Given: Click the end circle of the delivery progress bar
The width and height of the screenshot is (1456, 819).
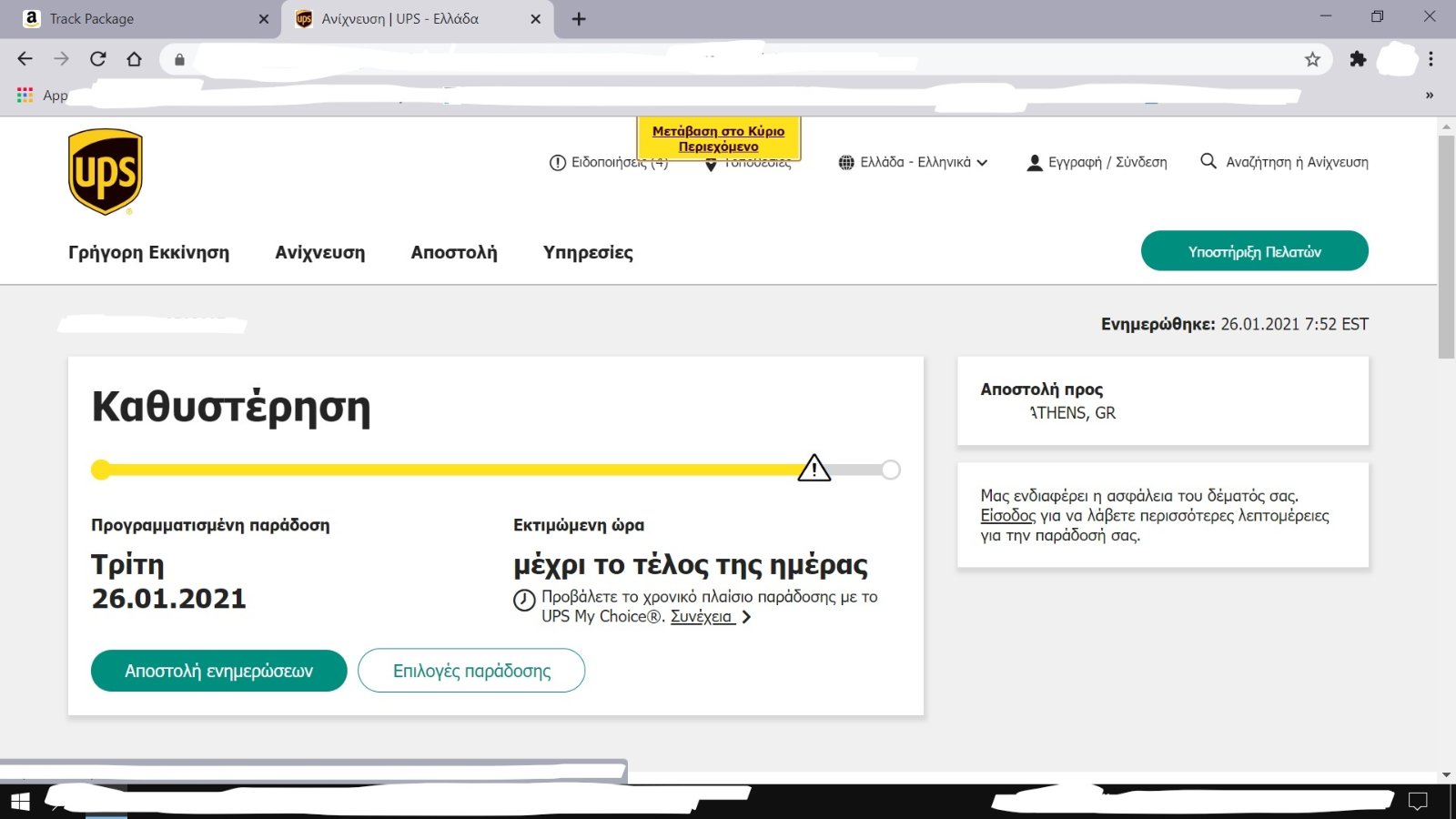Looking at the screenshot, I should coord(891,470).
